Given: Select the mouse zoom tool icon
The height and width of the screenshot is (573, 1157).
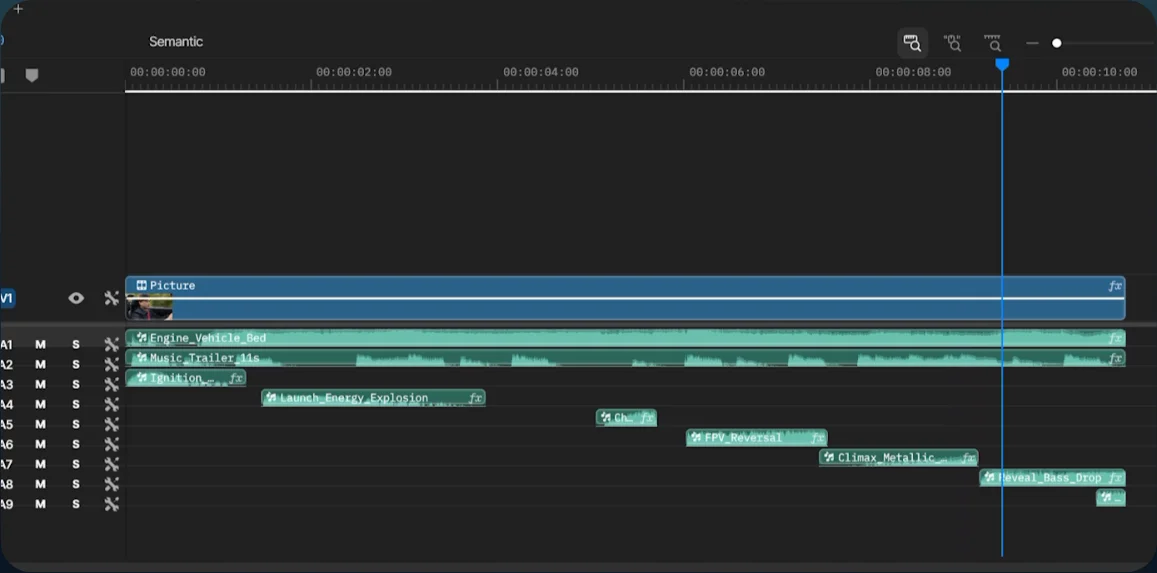Looking at the screenshot, I should click(953, 43).
